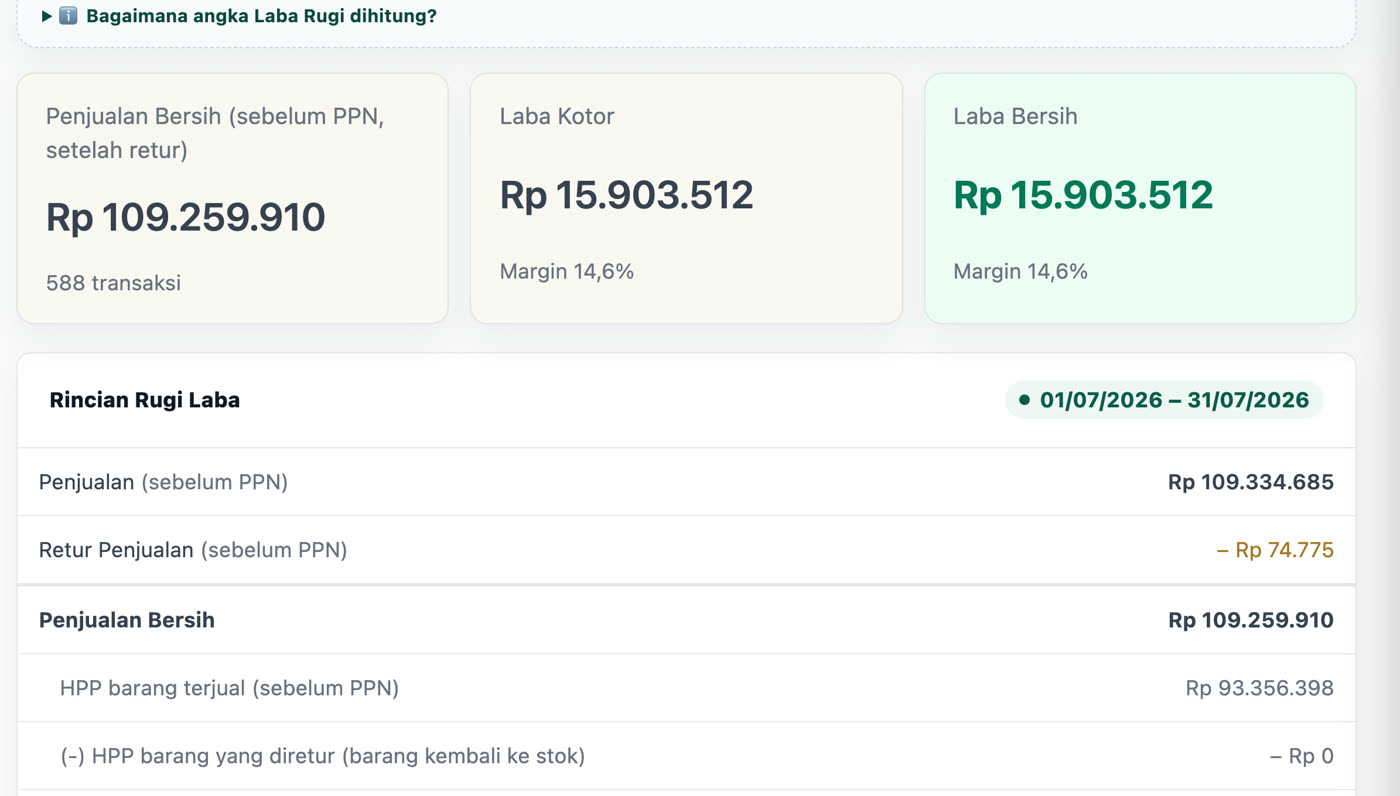Image resolution: width=1400 pixels, height=796 pixels.
Task: Click "HPP barang terjual (sebelum PPN)" row
Action: pos(686,688)
